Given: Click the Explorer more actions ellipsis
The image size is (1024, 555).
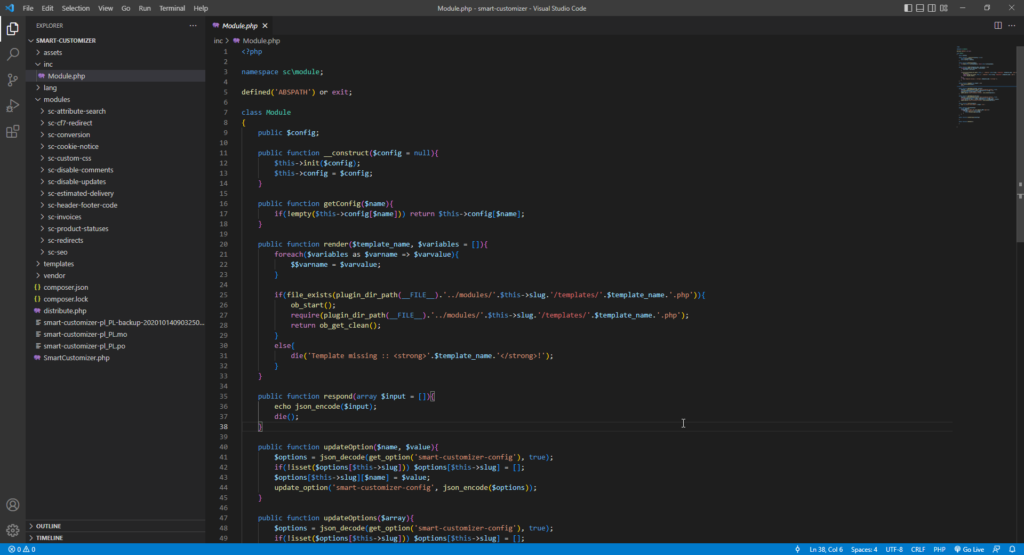Looking at the screenshot, I should [x=193, y=25].
